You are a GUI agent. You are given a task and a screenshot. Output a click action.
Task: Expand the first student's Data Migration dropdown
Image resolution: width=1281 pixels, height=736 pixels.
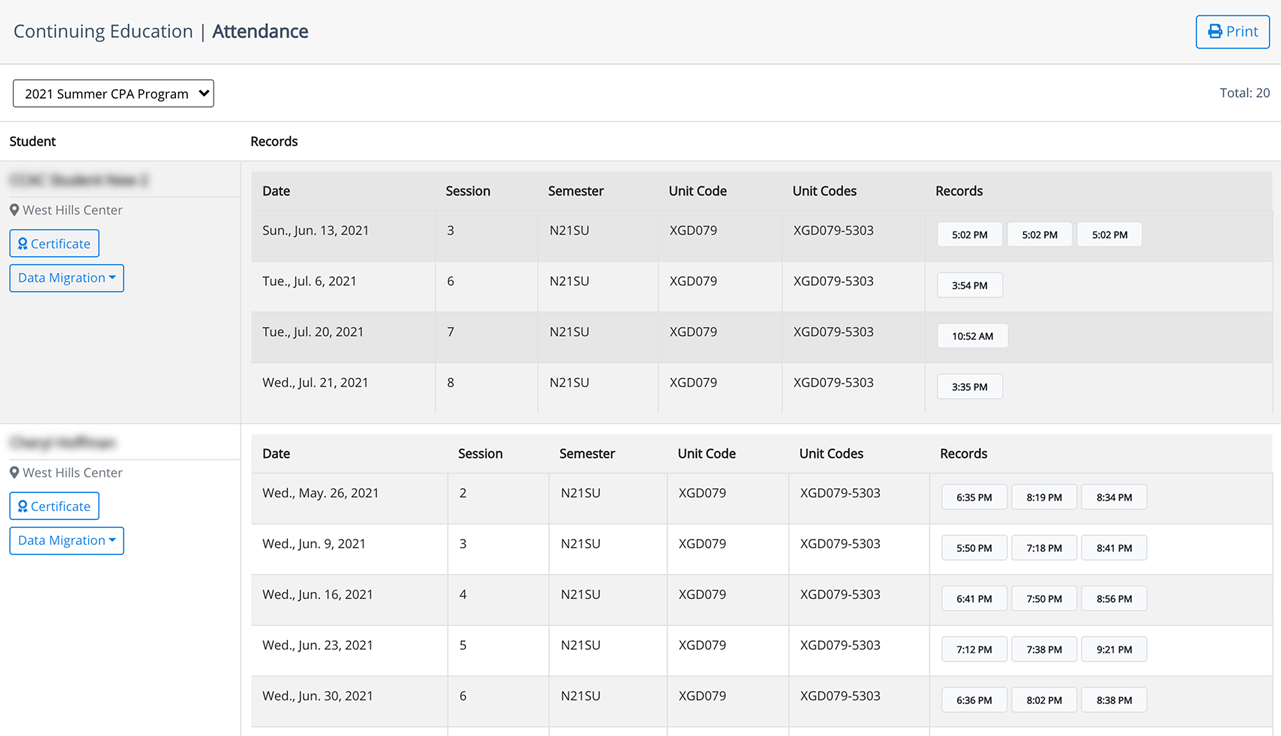pos(66,277)
